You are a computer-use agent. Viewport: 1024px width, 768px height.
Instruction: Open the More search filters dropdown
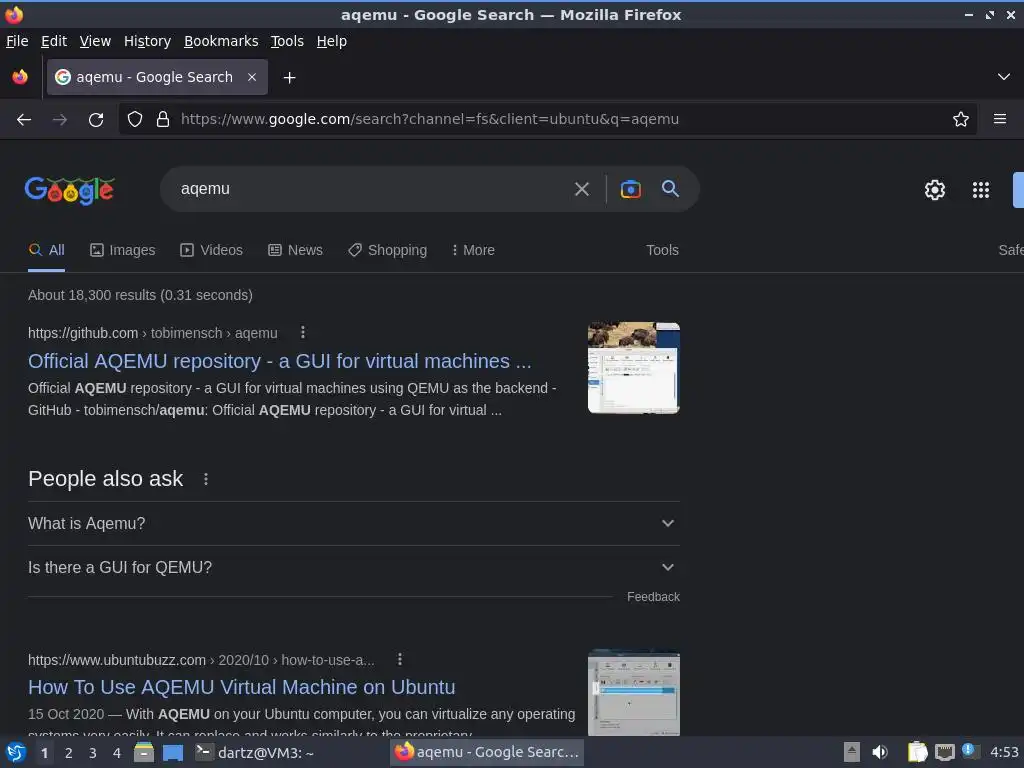pos(473,250)
